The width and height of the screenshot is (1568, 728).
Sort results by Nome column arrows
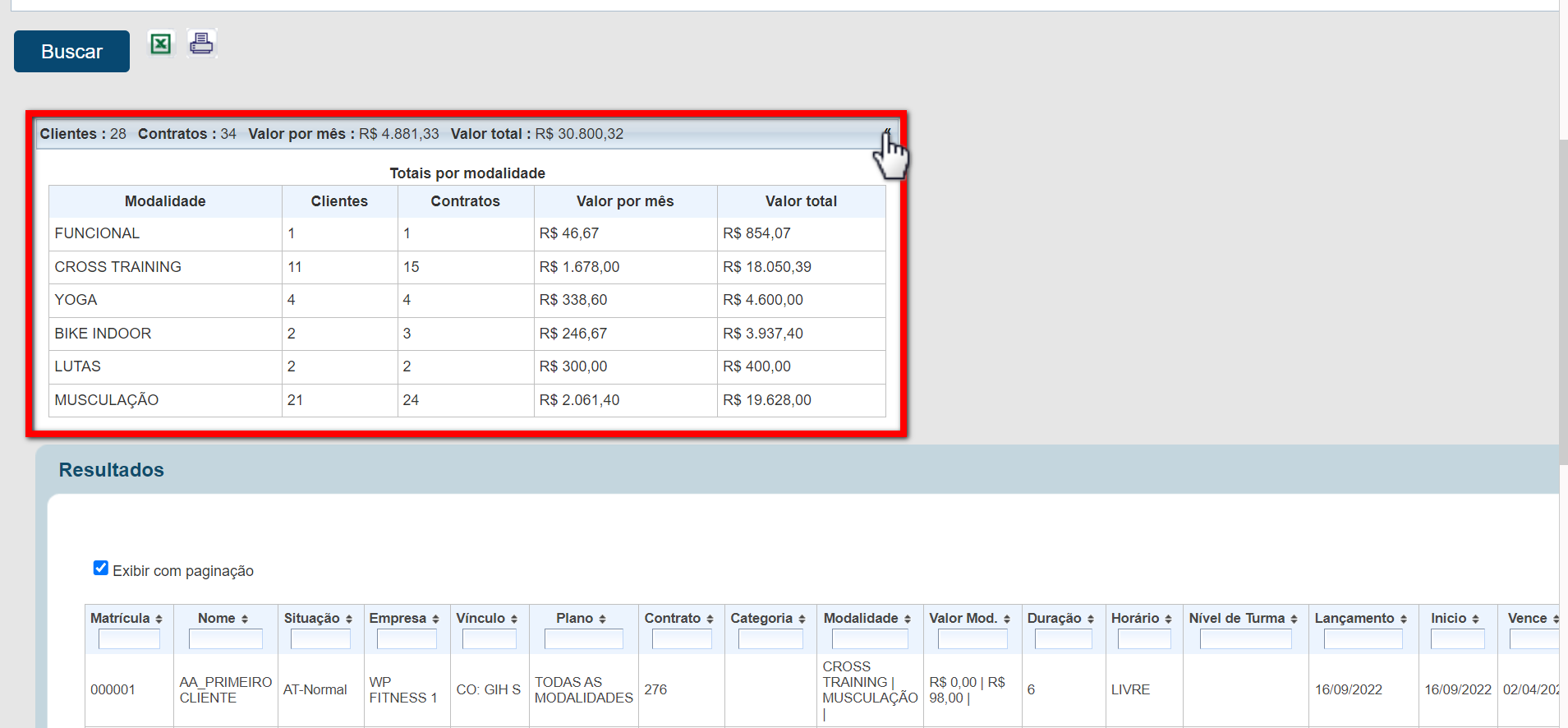point(245,620)
